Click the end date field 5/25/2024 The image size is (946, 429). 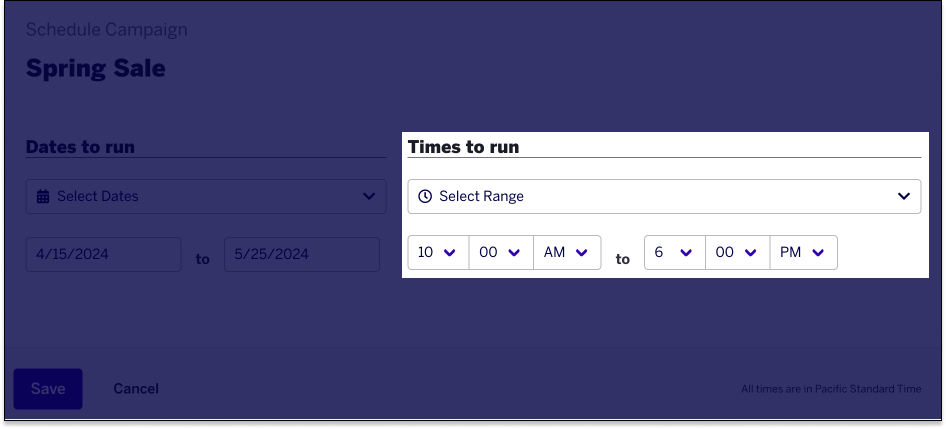point(302,254)
